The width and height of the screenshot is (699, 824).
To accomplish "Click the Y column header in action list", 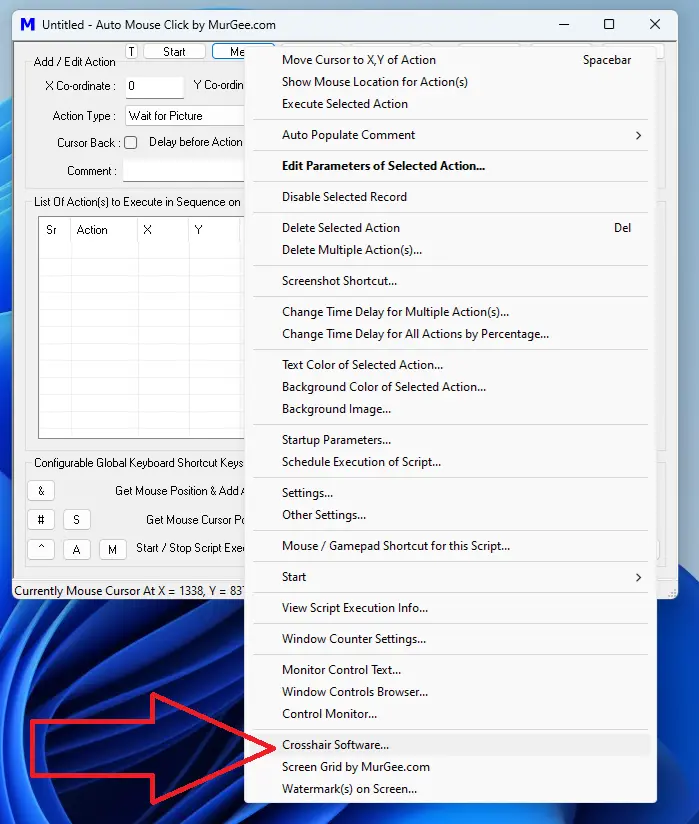I will pyautogui.click(x=214, y=230).
